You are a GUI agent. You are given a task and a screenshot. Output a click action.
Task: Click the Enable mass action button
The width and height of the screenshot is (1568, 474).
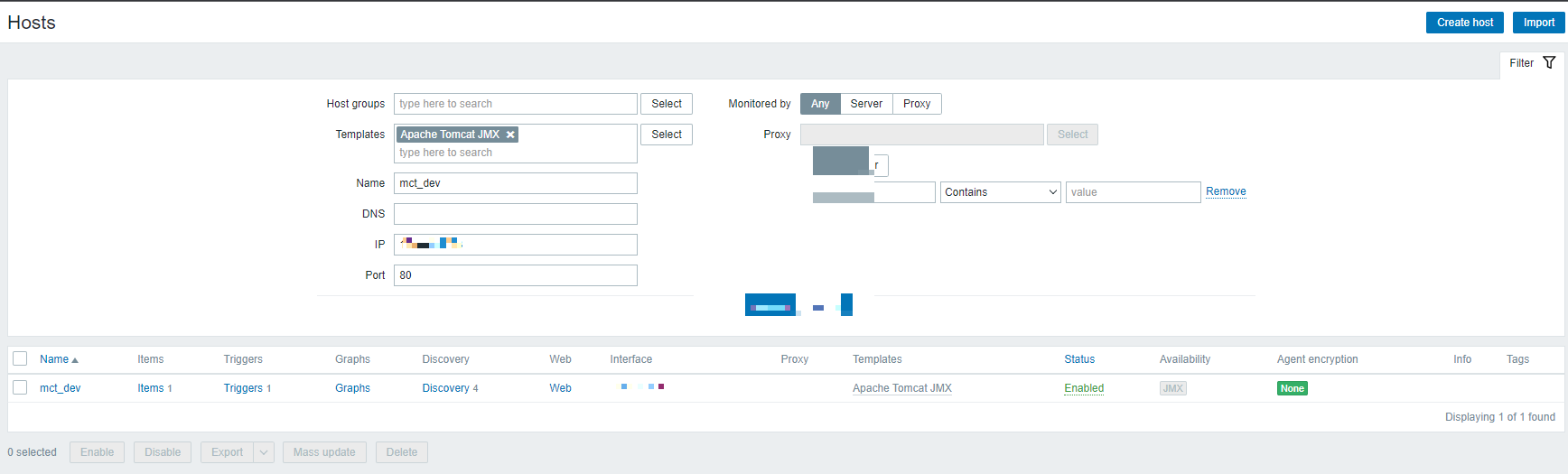pos(97,452)
